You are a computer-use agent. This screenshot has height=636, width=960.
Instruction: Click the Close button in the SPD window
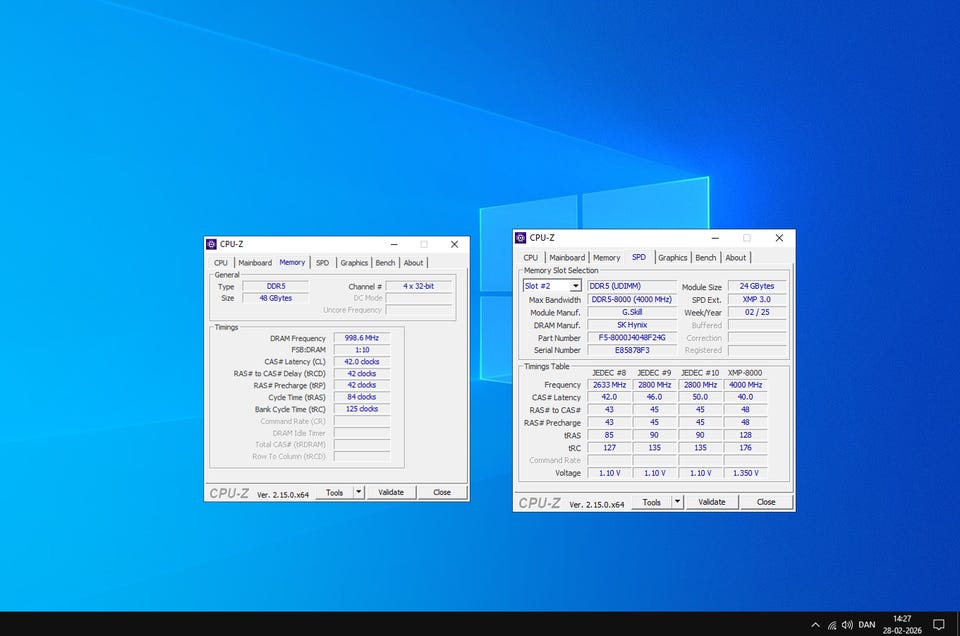click(765, 502)
